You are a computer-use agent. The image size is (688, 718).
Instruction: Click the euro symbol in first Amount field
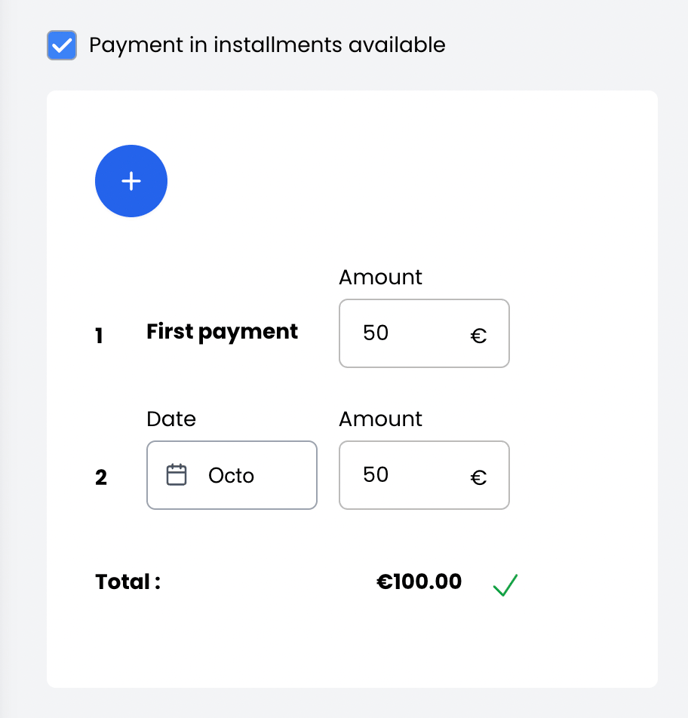pos(479,335)
